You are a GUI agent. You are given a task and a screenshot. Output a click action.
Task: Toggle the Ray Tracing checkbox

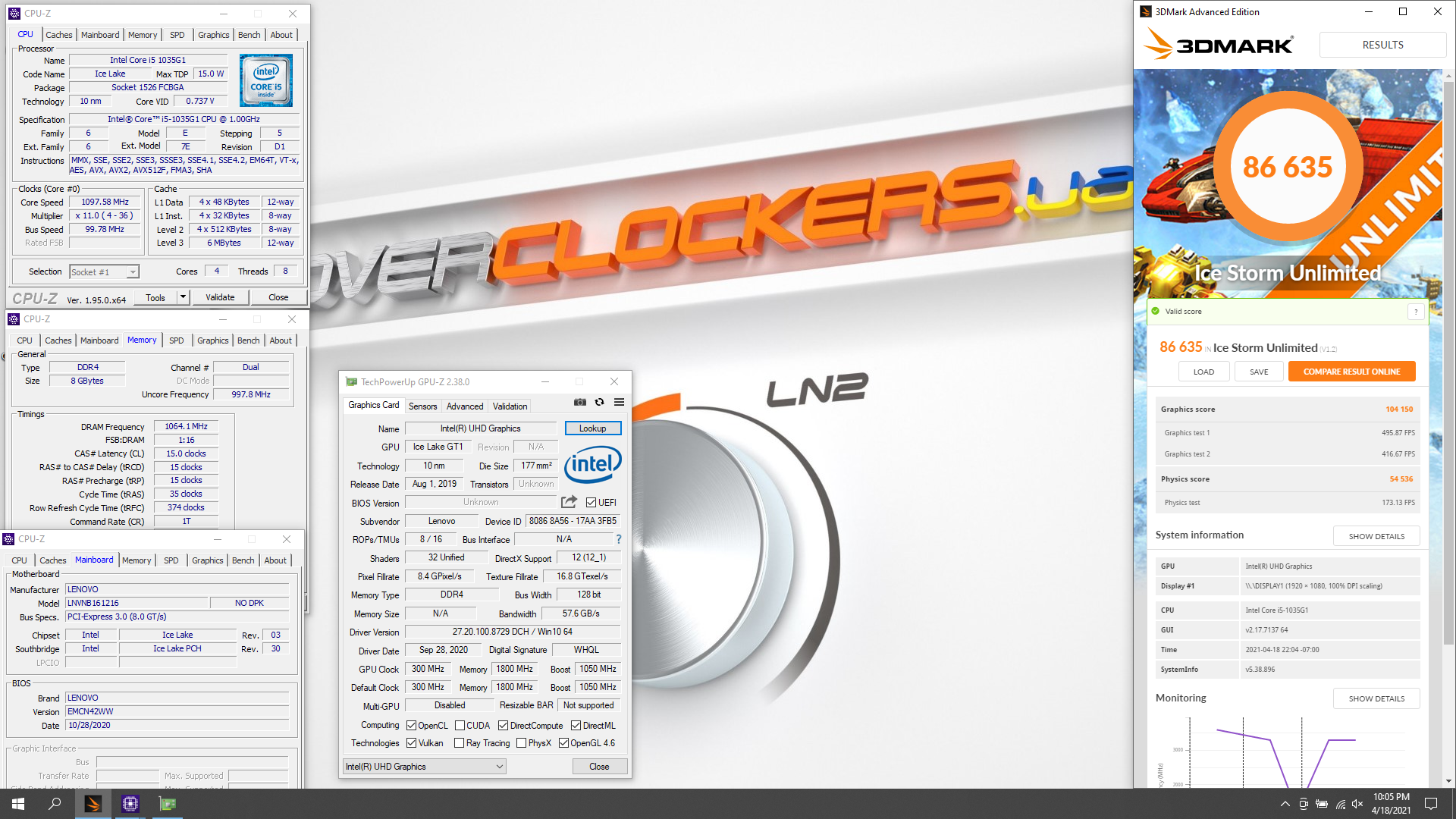[x=459, y=743]
